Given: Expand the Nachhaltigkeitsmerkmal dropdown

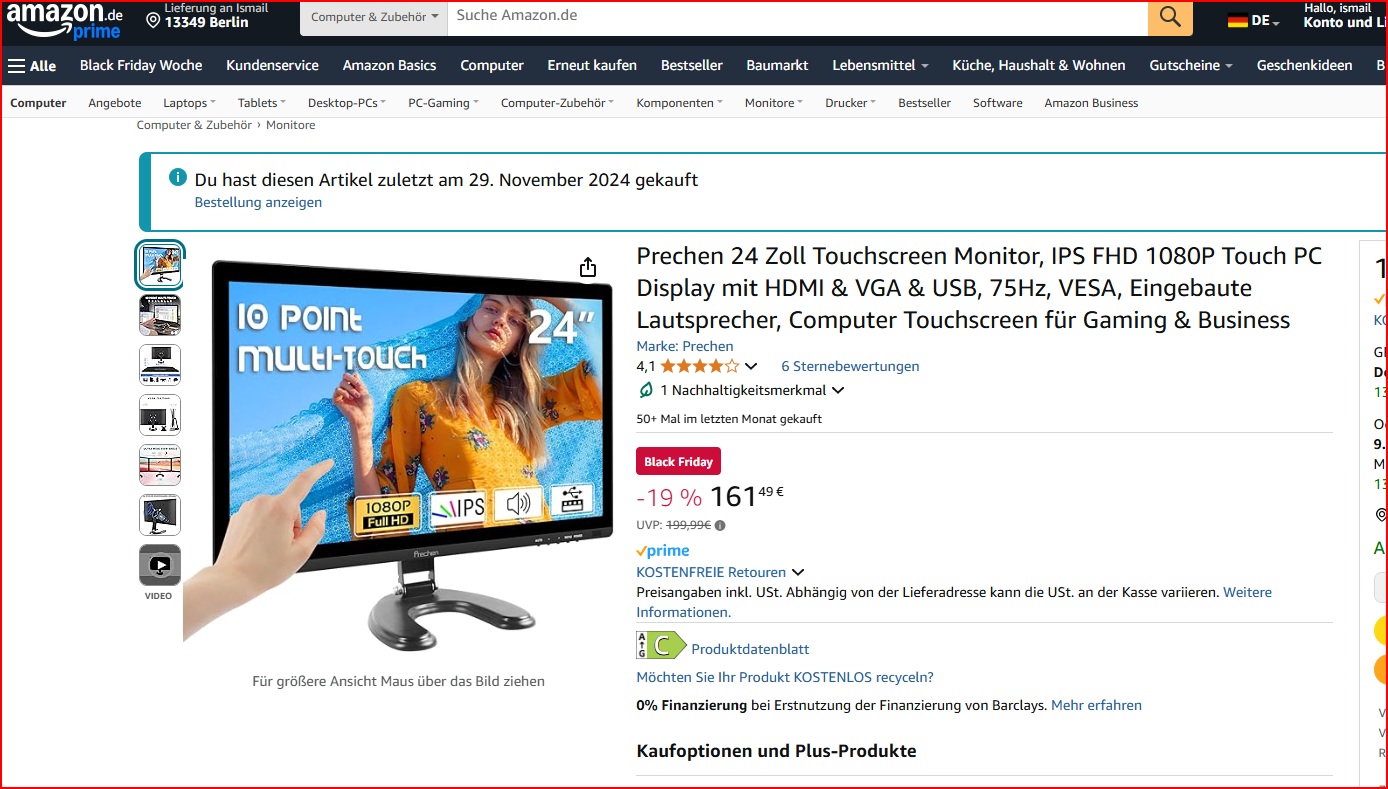Looking at the screenshot, I should pyautogui.click(x=838, y=391).
